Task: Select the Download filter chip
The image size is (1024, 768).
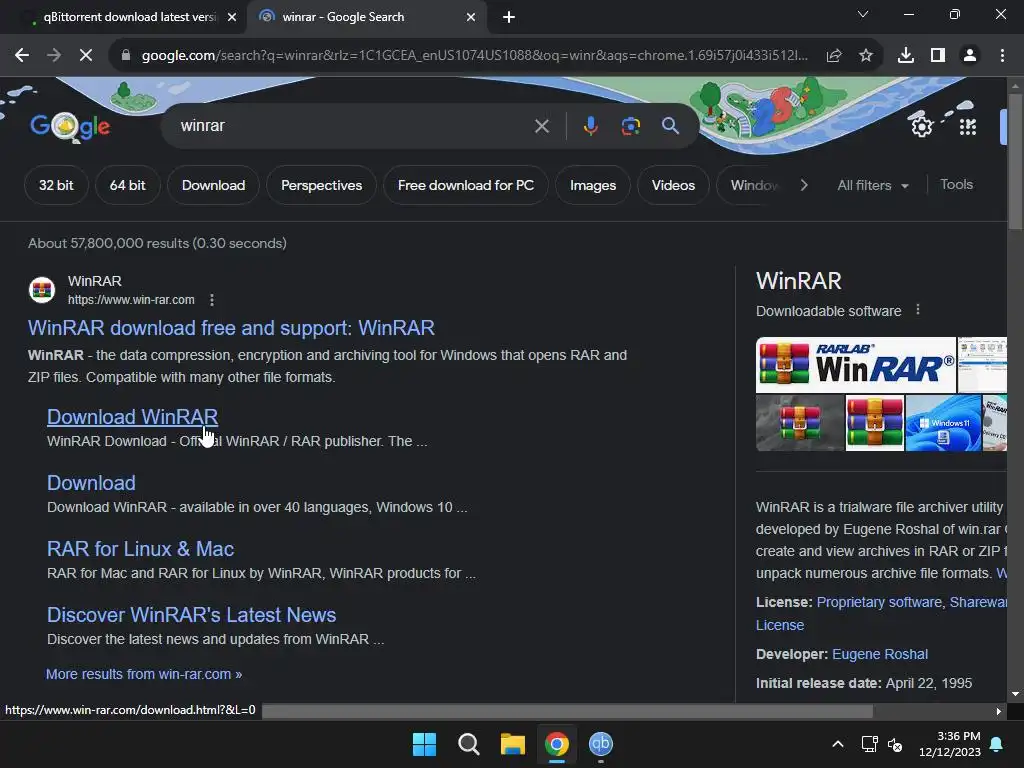Action: tap(214, 185)
